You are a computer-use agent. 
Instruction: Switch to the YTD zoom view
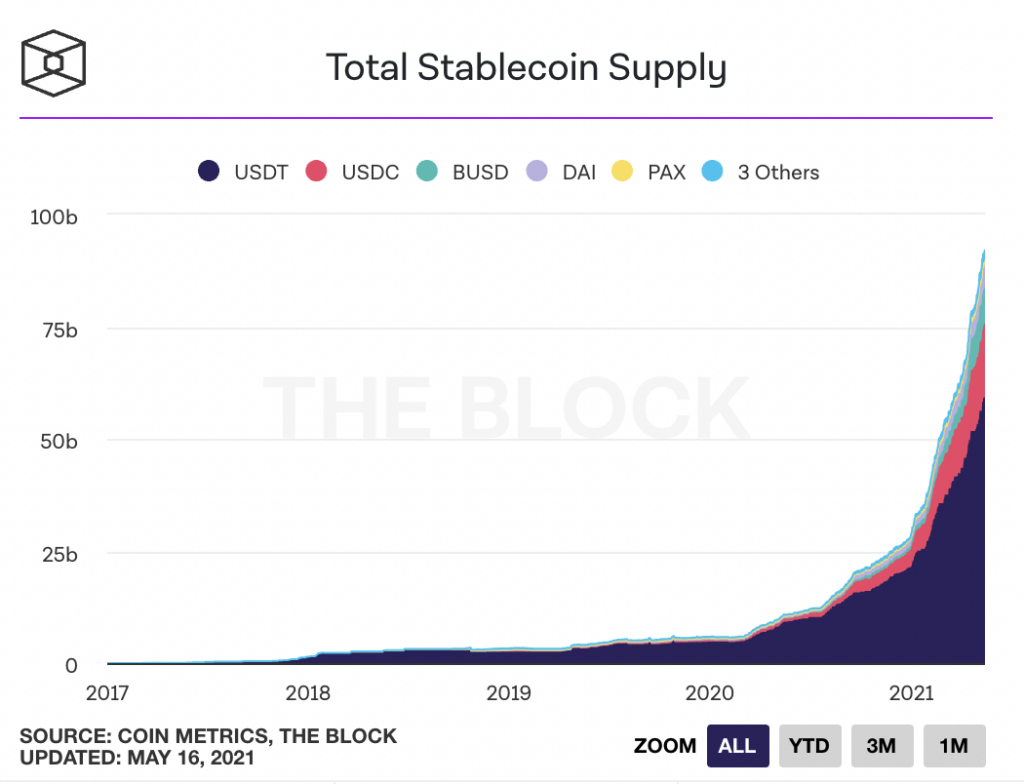[x=810, y=746]
